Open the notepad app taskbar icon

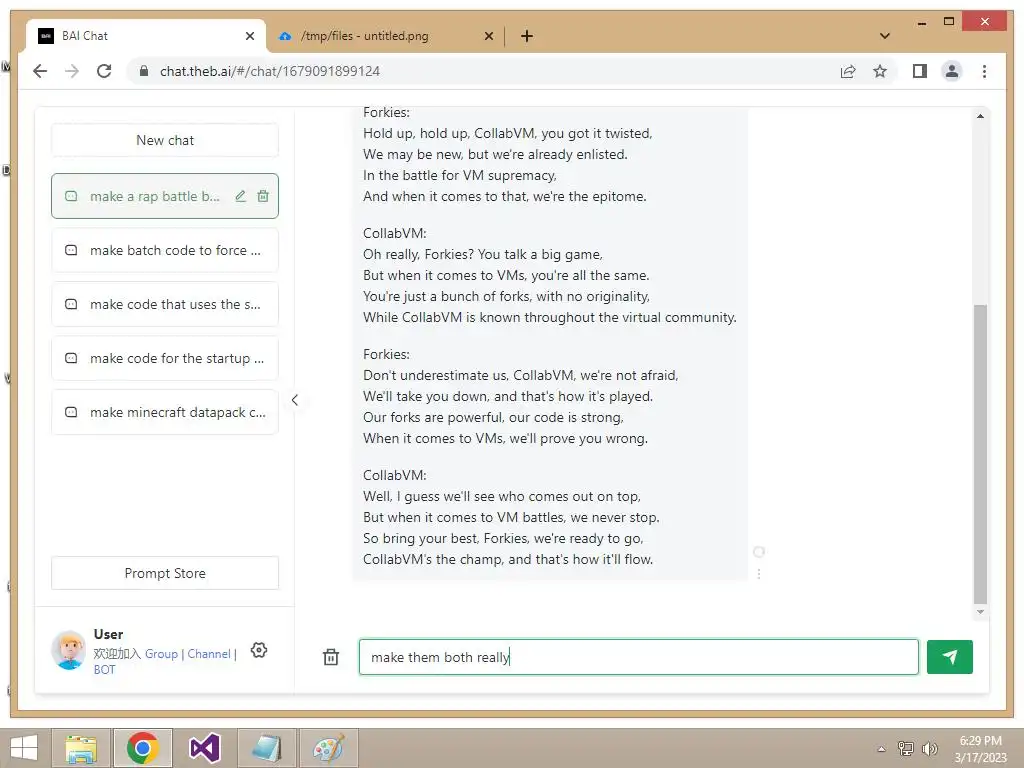pos(266,748)
